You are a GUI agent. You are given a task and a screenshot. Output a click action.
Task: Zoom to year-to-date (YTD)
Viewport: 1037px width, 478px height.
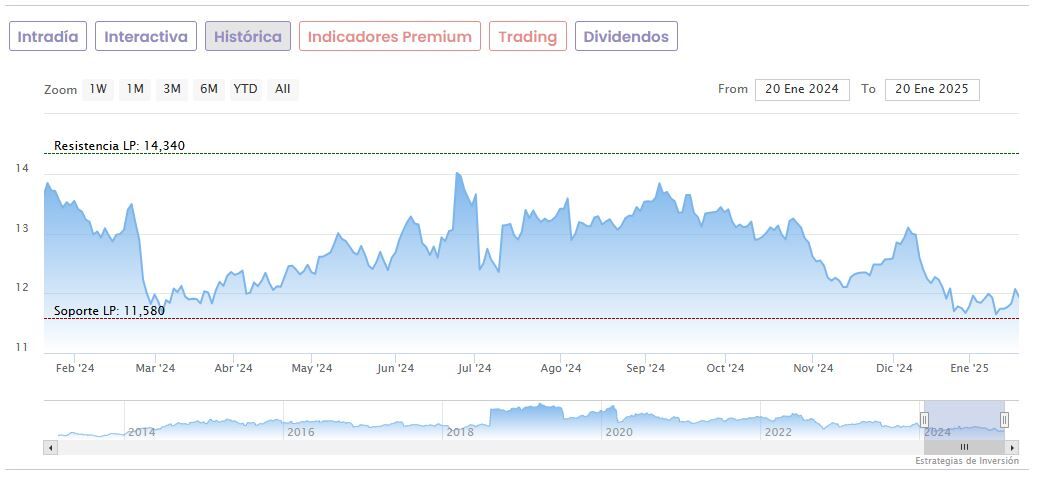coord(245,89)
